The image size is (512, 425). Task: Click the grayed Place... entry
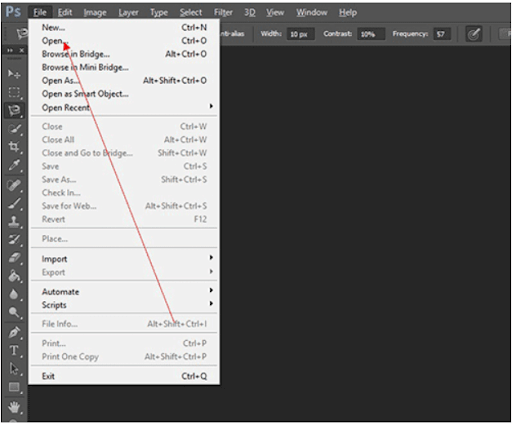[124, 239]
